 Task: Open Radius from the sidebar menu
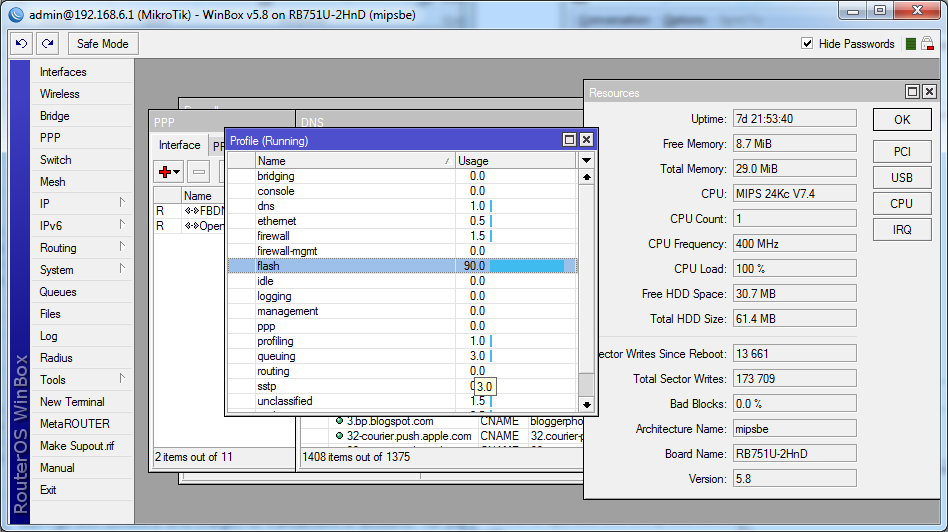click(x=81, y=358)
